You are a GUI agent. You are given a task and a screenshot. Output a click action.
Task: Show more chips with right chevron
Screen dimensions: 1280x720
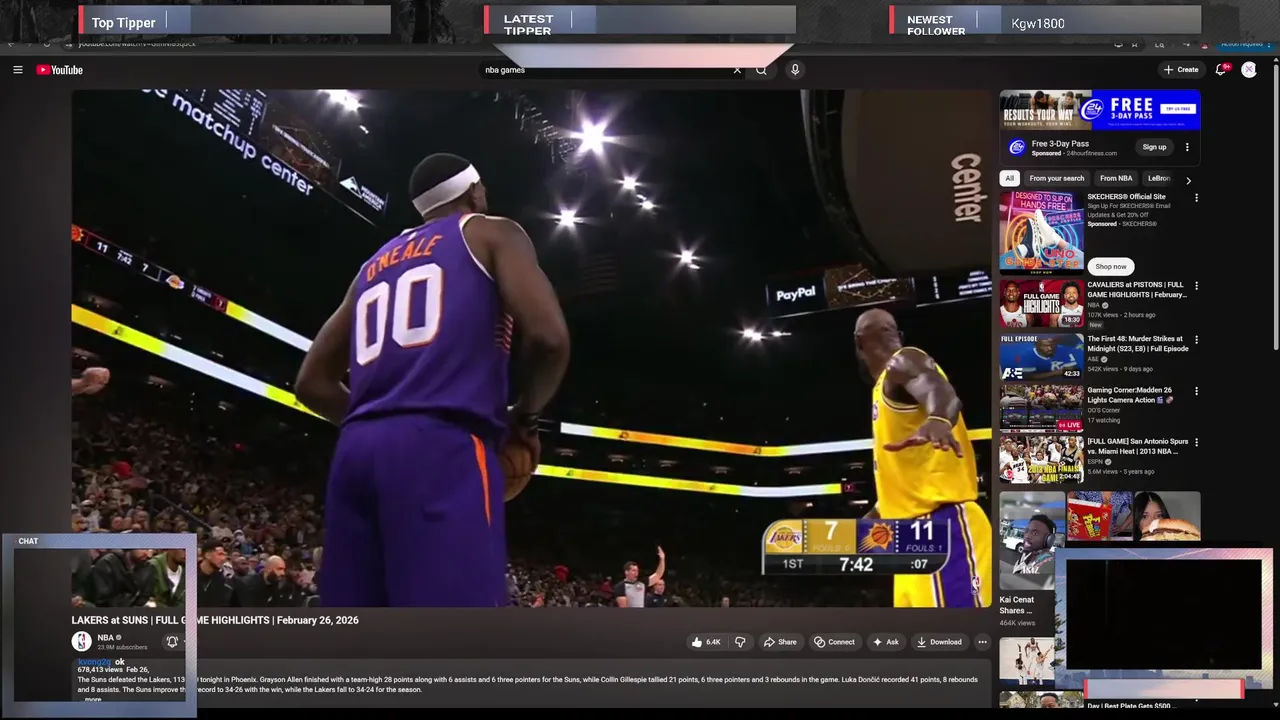tap(1188, 180)
